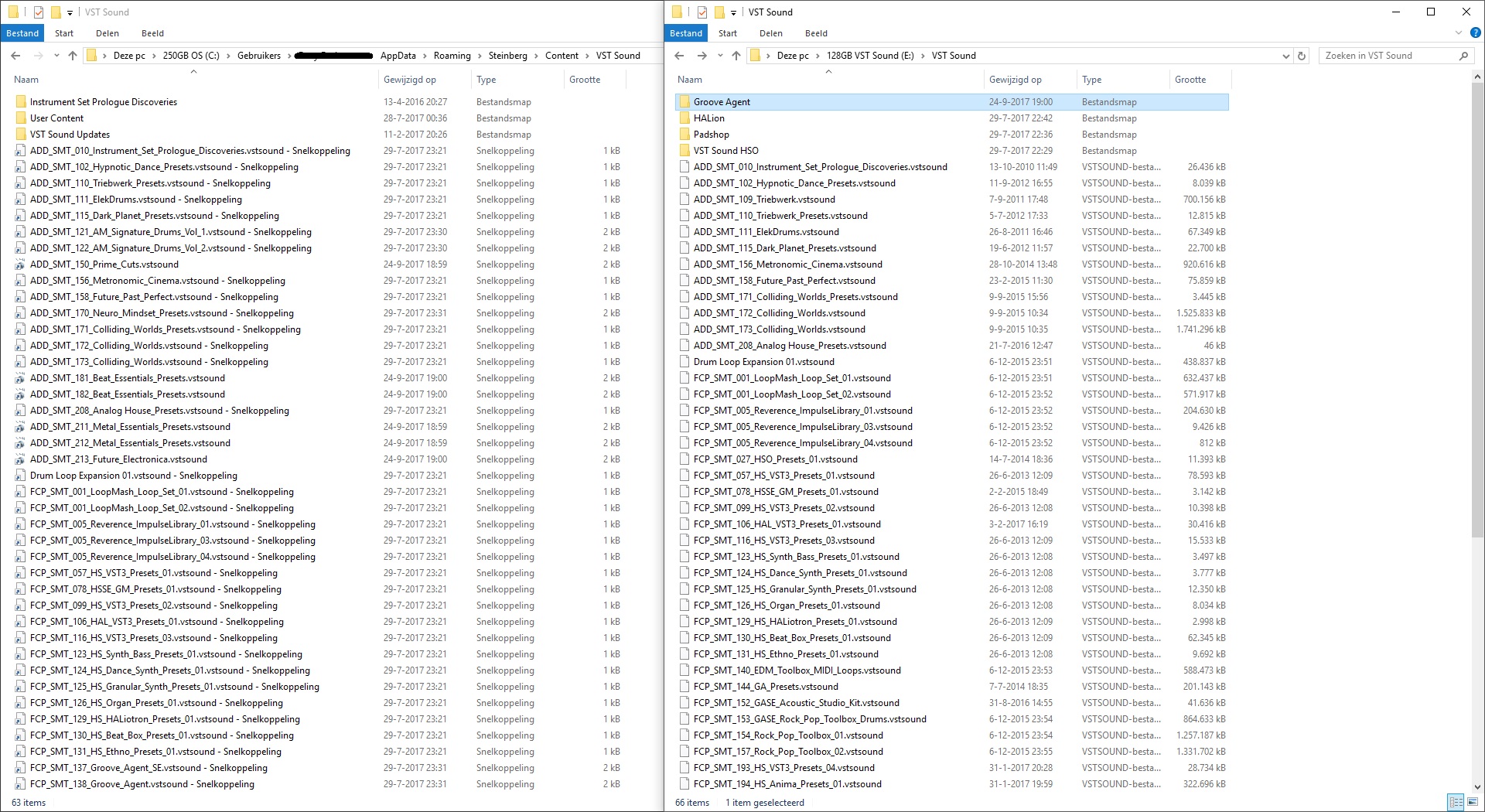Click New Folder quick access icon in right title bar
This screenshot has width=1485, height=812.
[719, 12]
